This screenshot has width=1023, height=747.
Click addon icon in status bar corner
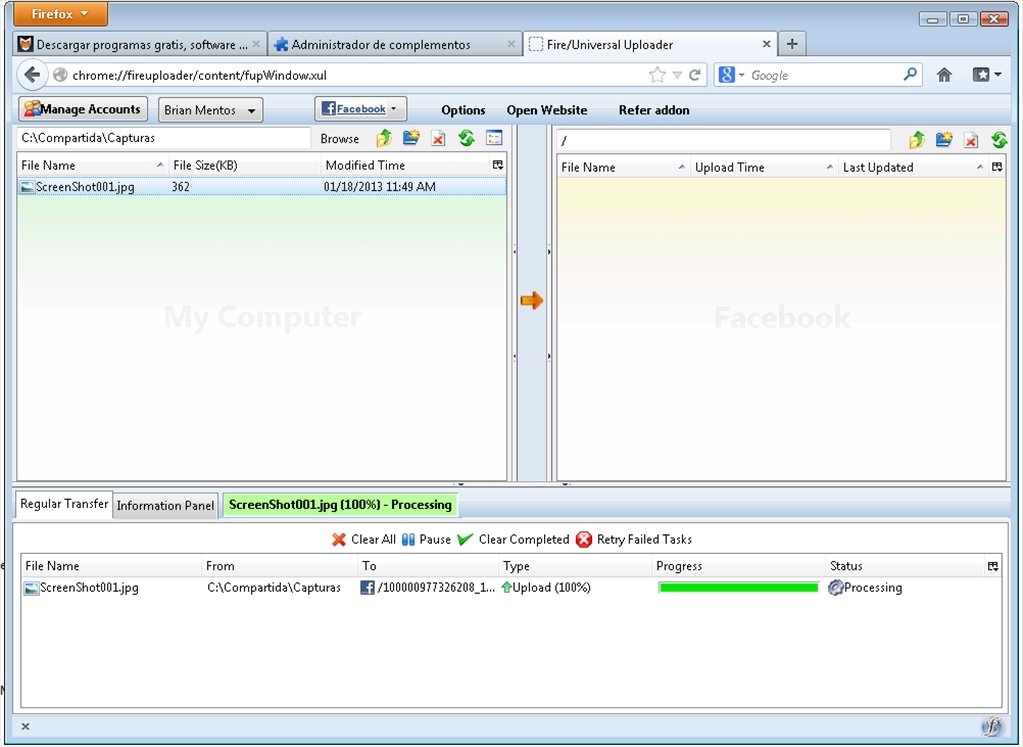pos(992,727)
